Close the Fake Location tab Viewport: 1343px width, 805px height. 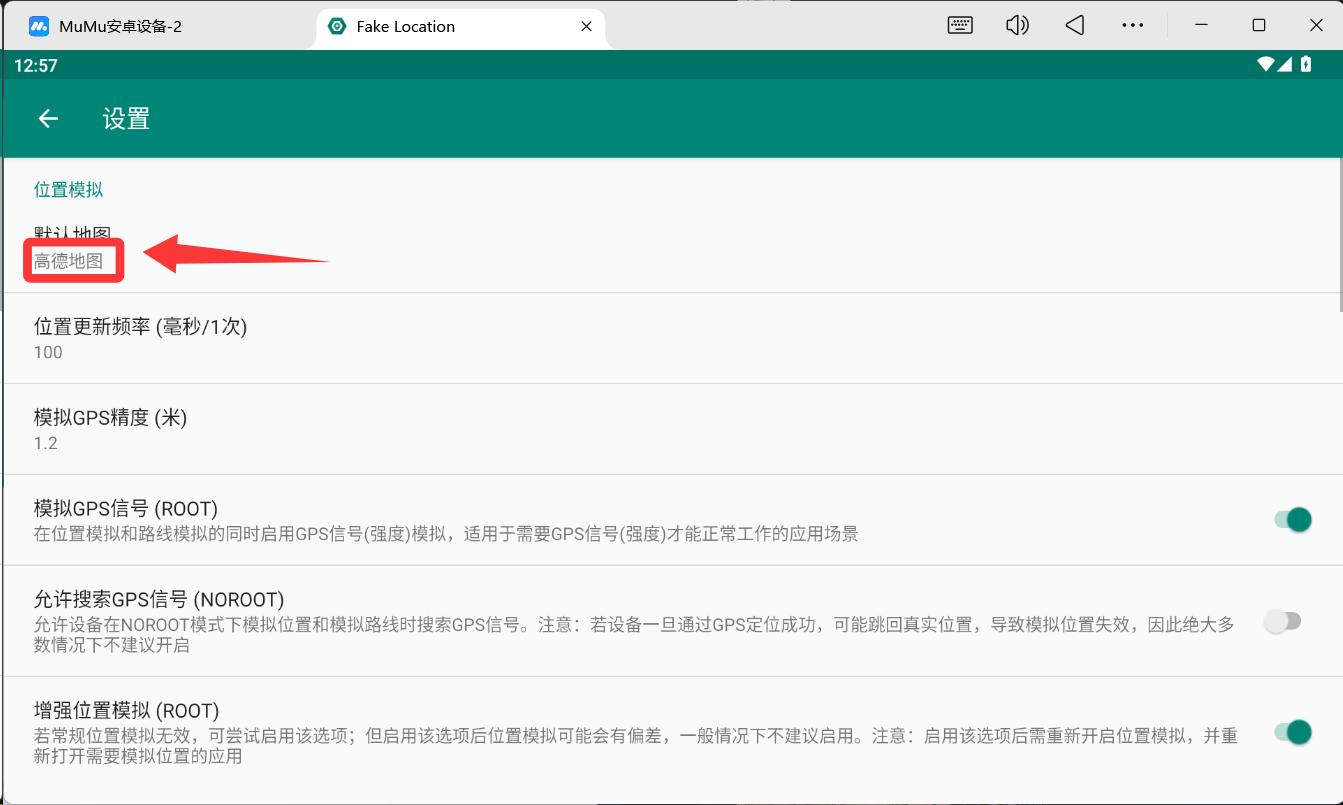(587, 27)
